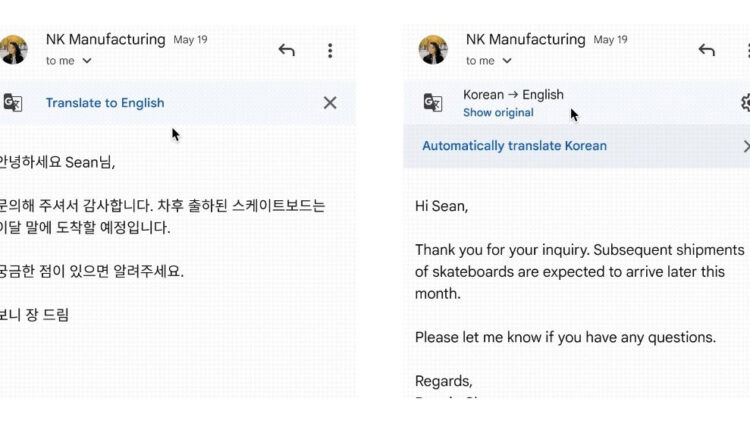Viewport: 750px width, 430px height.
Task: Click the Korean → English language label
Action: tap(513, 95)
